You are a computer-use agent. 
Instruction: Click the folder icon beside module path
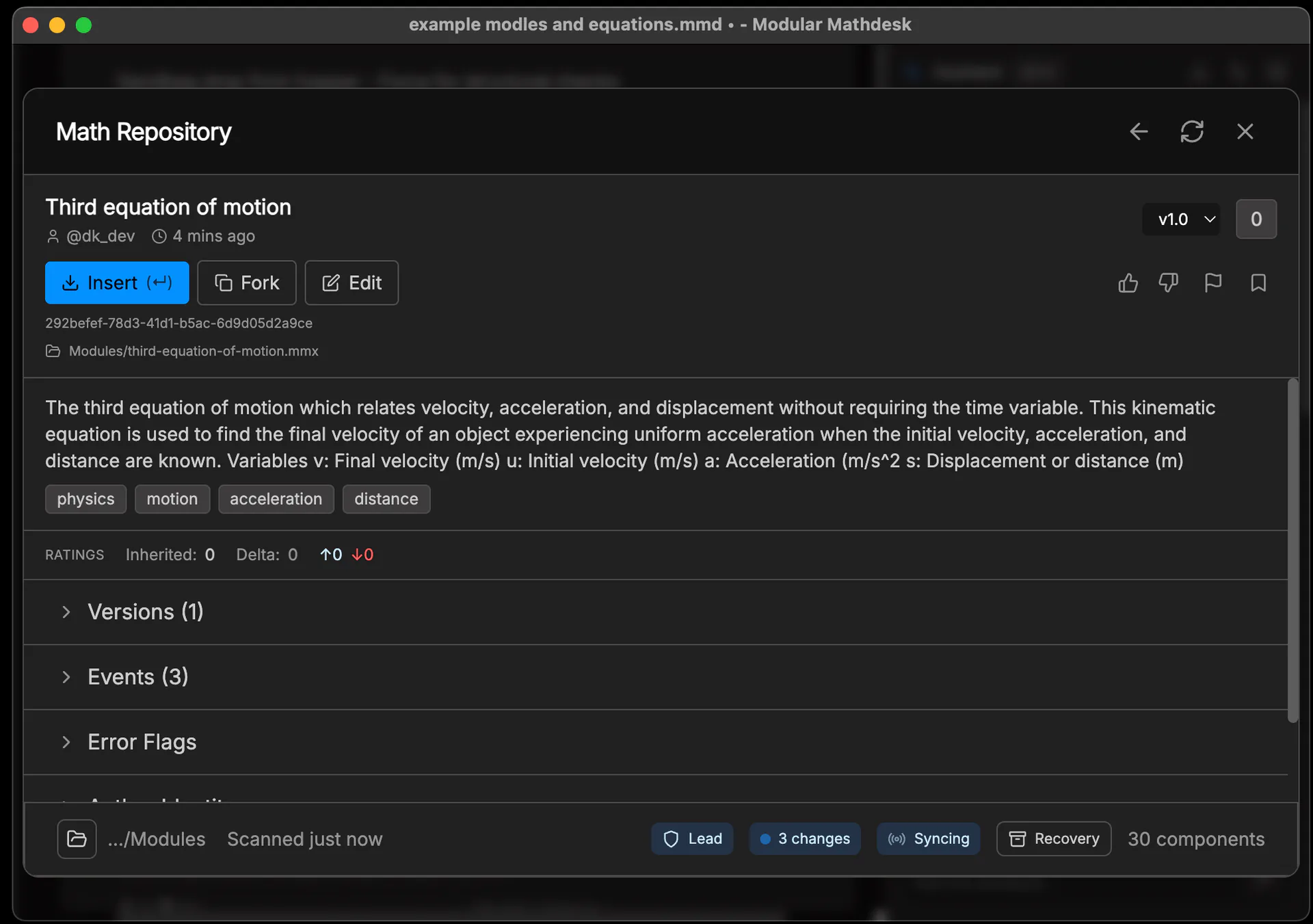click(x=53, y=351)
